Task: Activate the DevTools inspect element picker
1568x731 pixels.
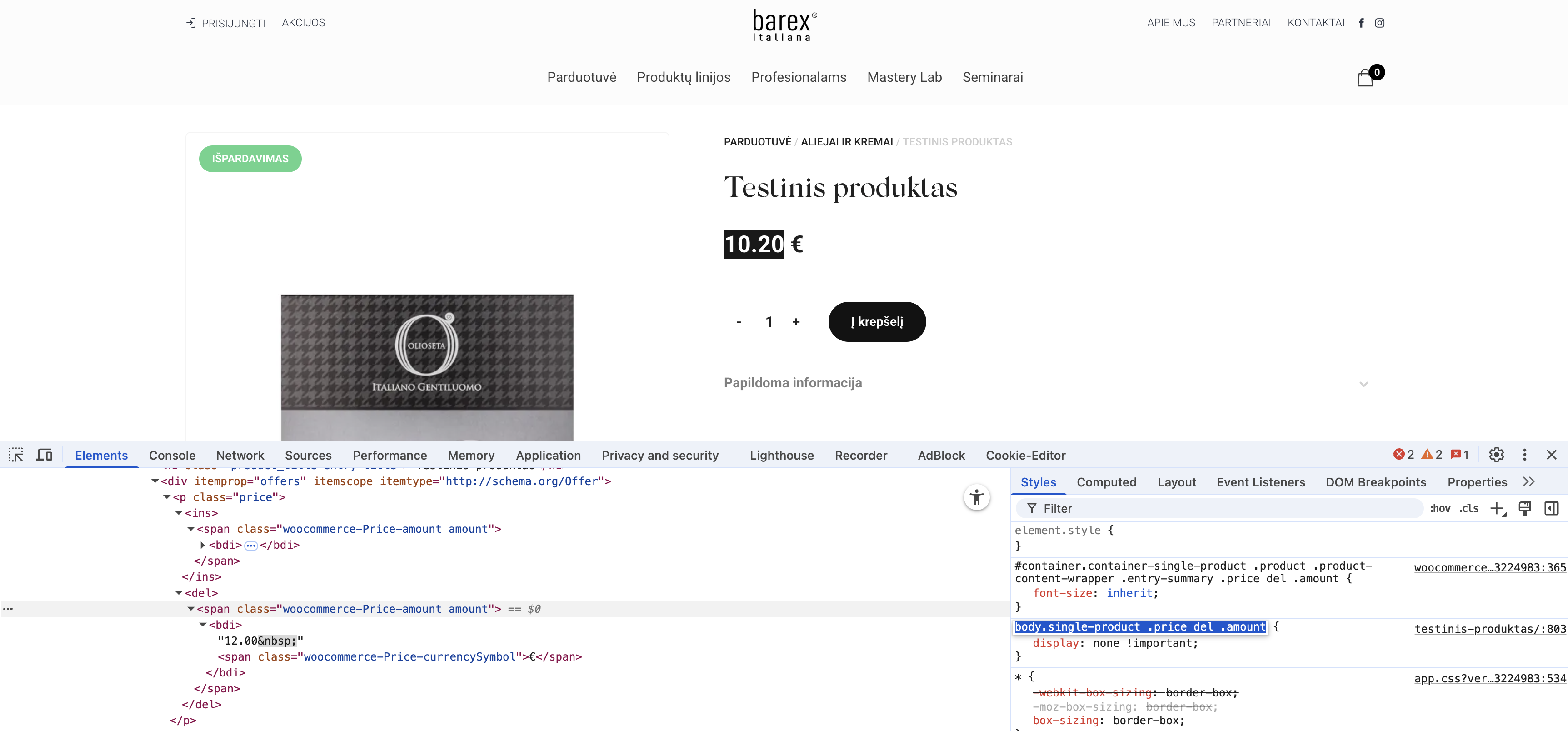Action: [16, 455]
